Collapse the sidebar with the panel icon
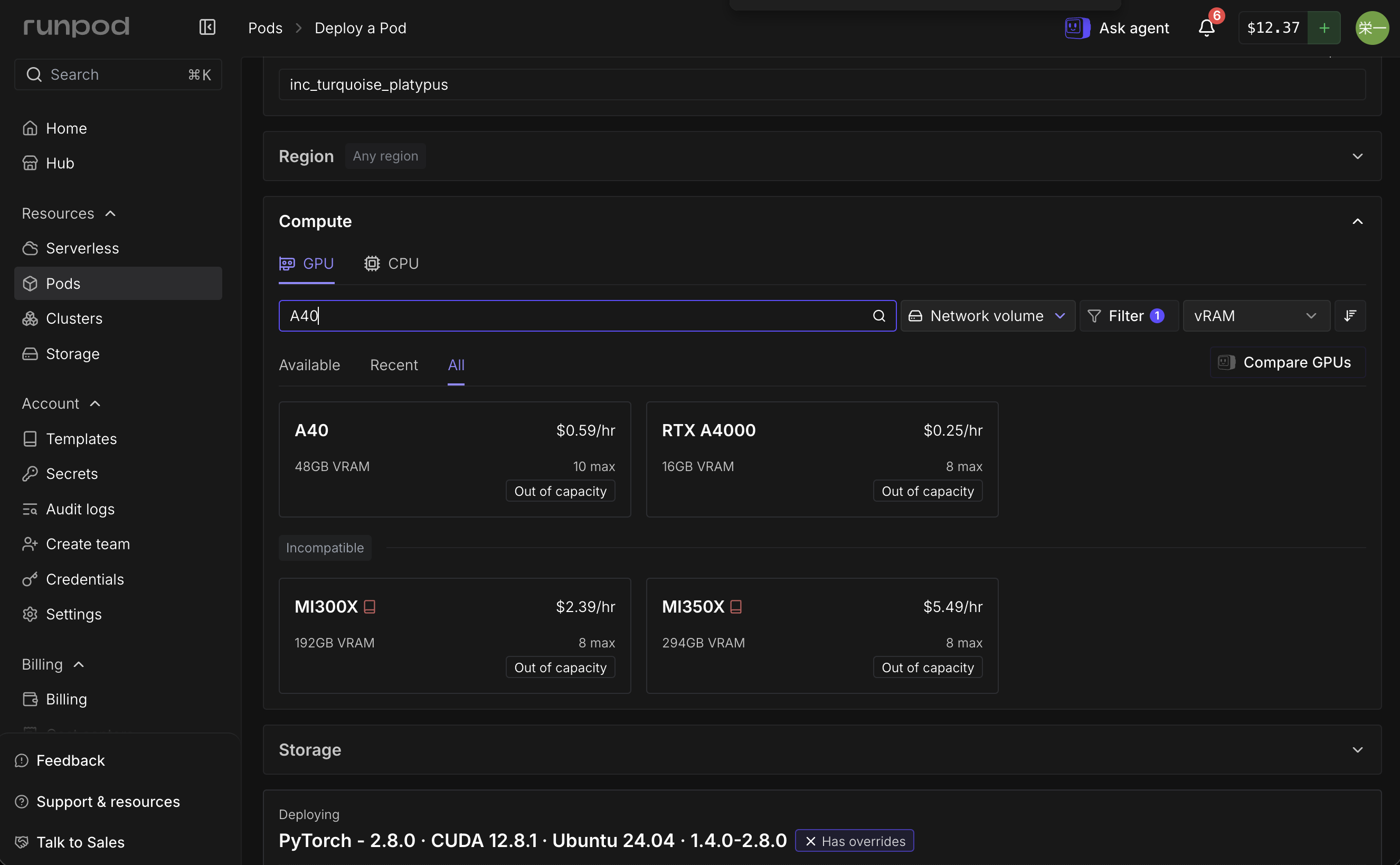The width and height of the screenshot is (1400, 865). tap(207, 27)
